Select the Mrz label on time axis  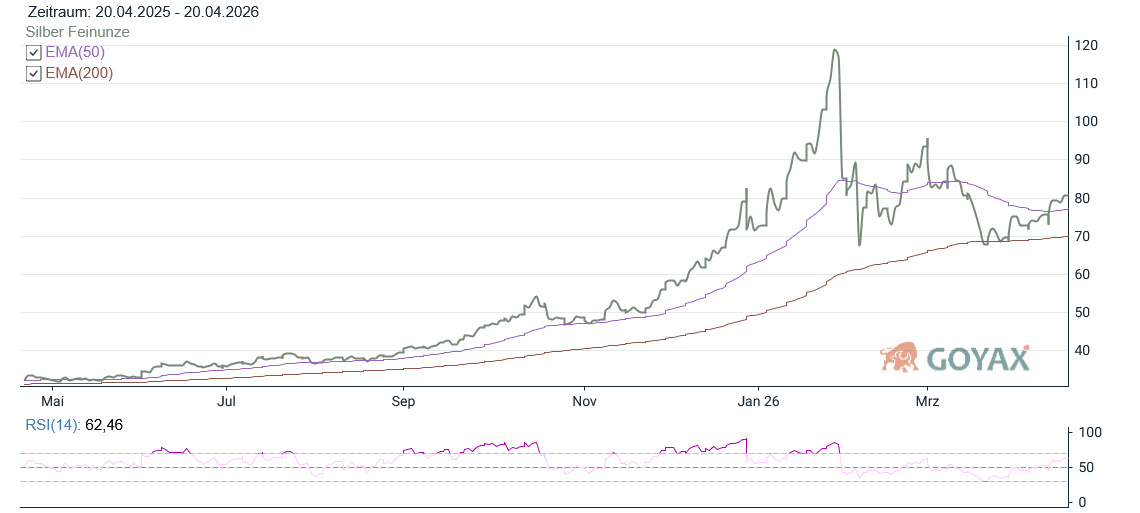click(x=927, y=401)
